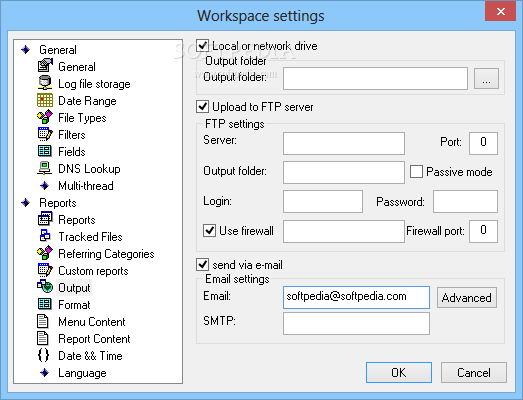Select Menu Content tree item
523x400 pixels.
[x=91, y=322]
